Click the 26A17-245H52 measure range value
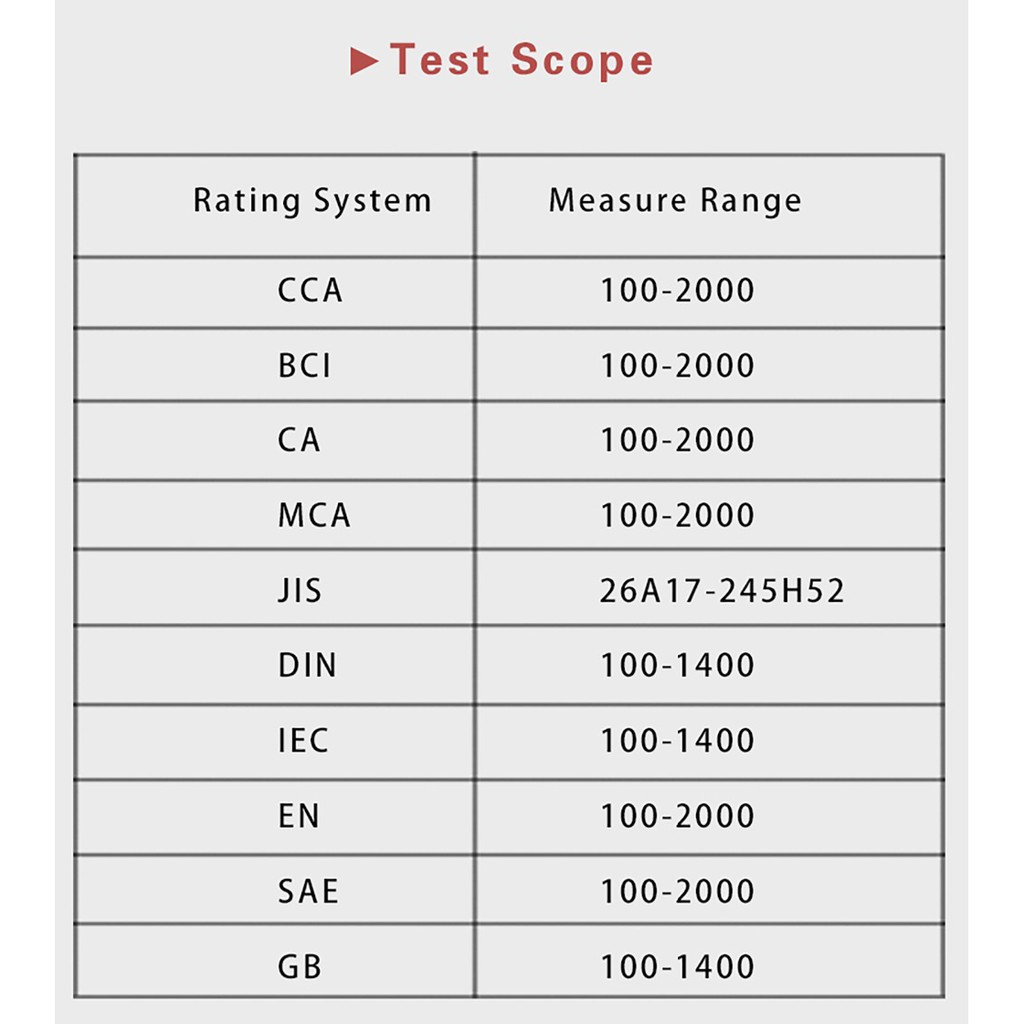Screen dimensions: 1024x1024 point(722,590)
